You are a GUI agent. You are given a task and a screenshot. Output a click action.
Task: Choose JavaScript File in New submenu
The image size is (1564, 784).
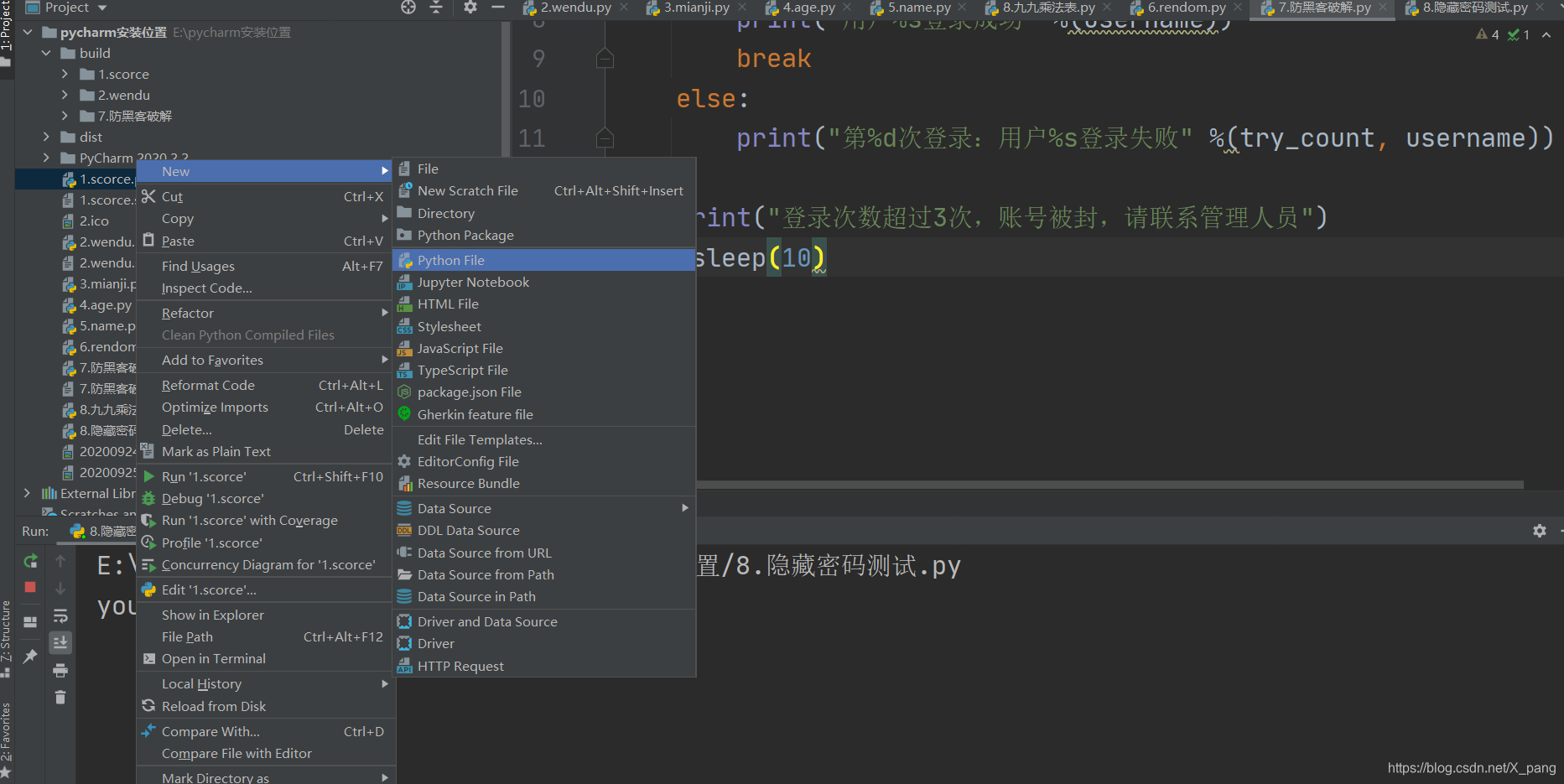pos(544,348)
